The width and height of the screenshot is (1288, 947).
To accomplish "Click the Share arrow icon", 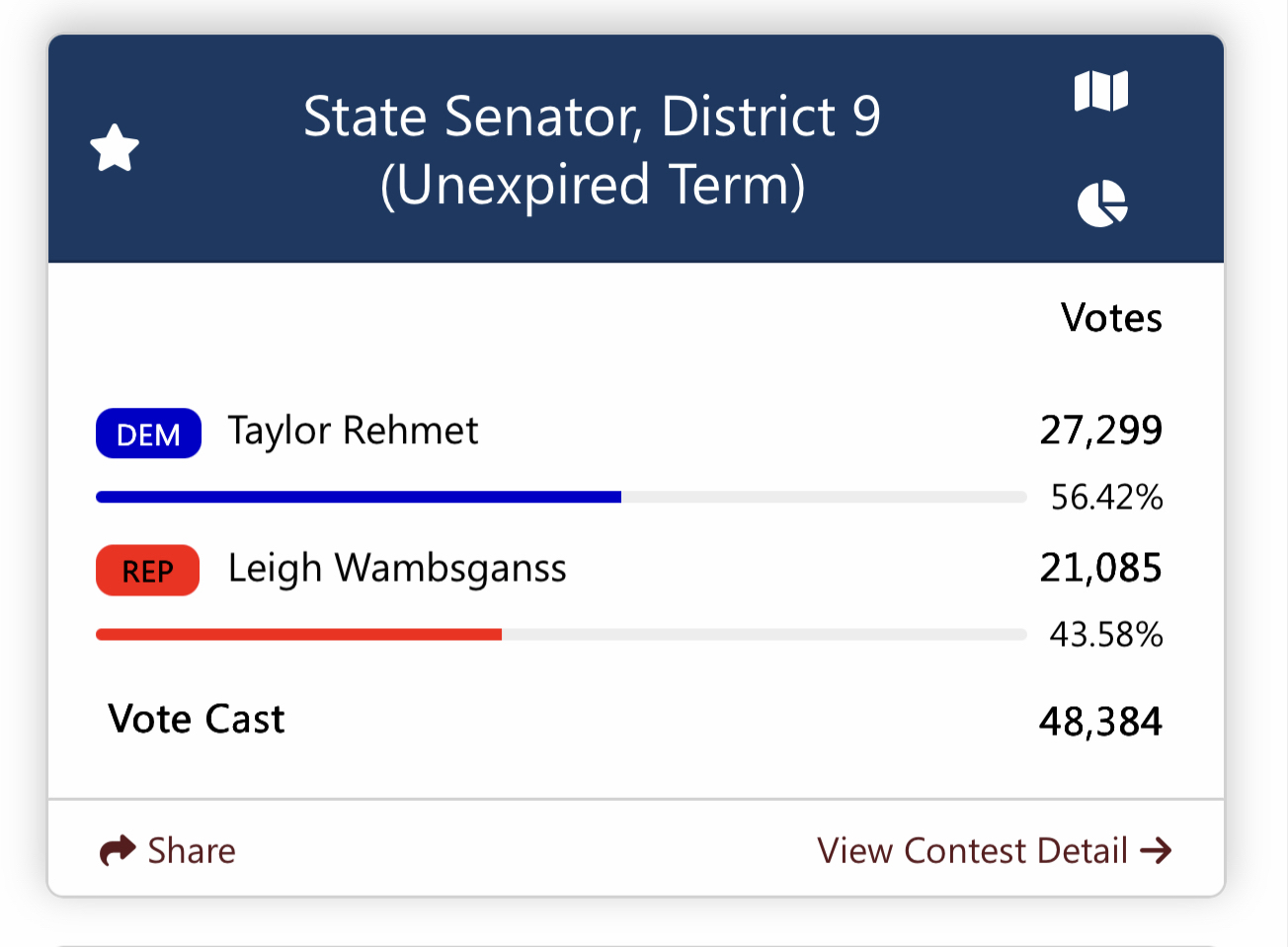I will point(118,850).
